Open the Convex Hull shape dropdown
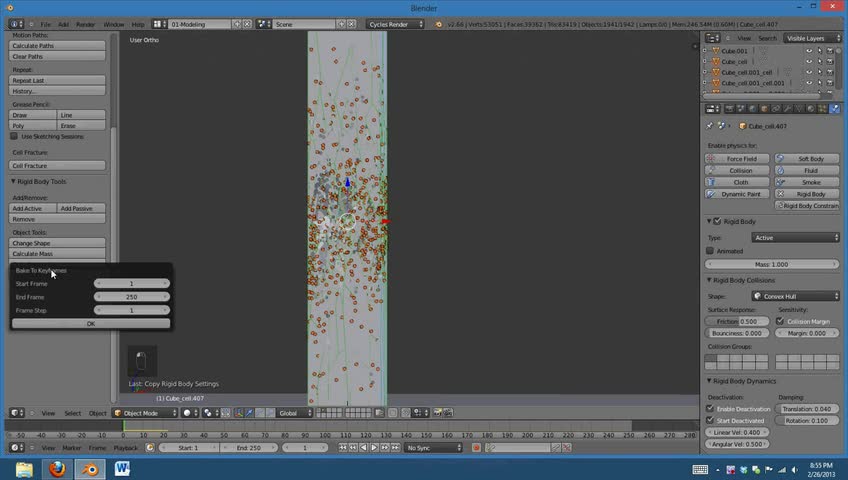This screenshot has width=848, height=480. pos(795,296)
